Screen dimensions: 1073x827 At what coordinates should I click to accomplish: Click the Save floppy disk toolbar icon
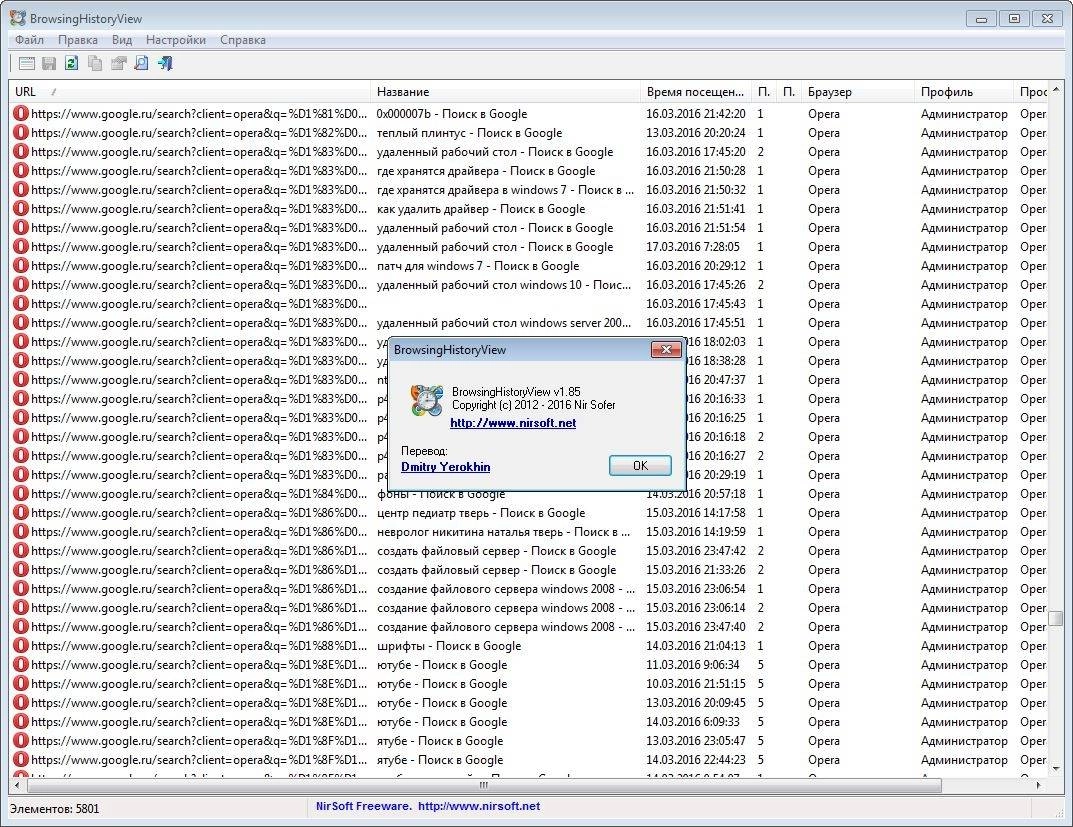pyautogui.click(x=49, y=64)
